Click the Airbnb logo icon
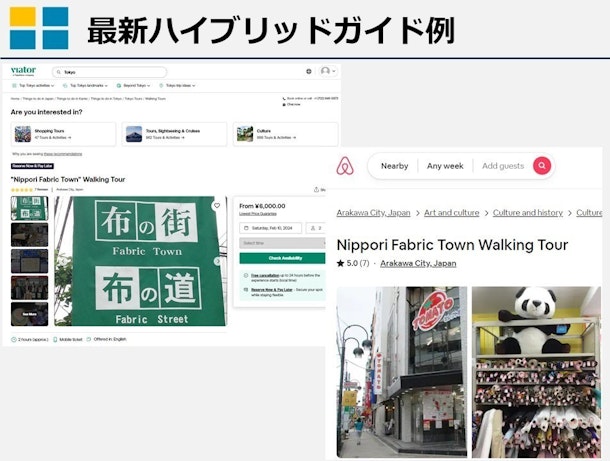The height and width of the screenshot is (461, 610). point(346,166)
